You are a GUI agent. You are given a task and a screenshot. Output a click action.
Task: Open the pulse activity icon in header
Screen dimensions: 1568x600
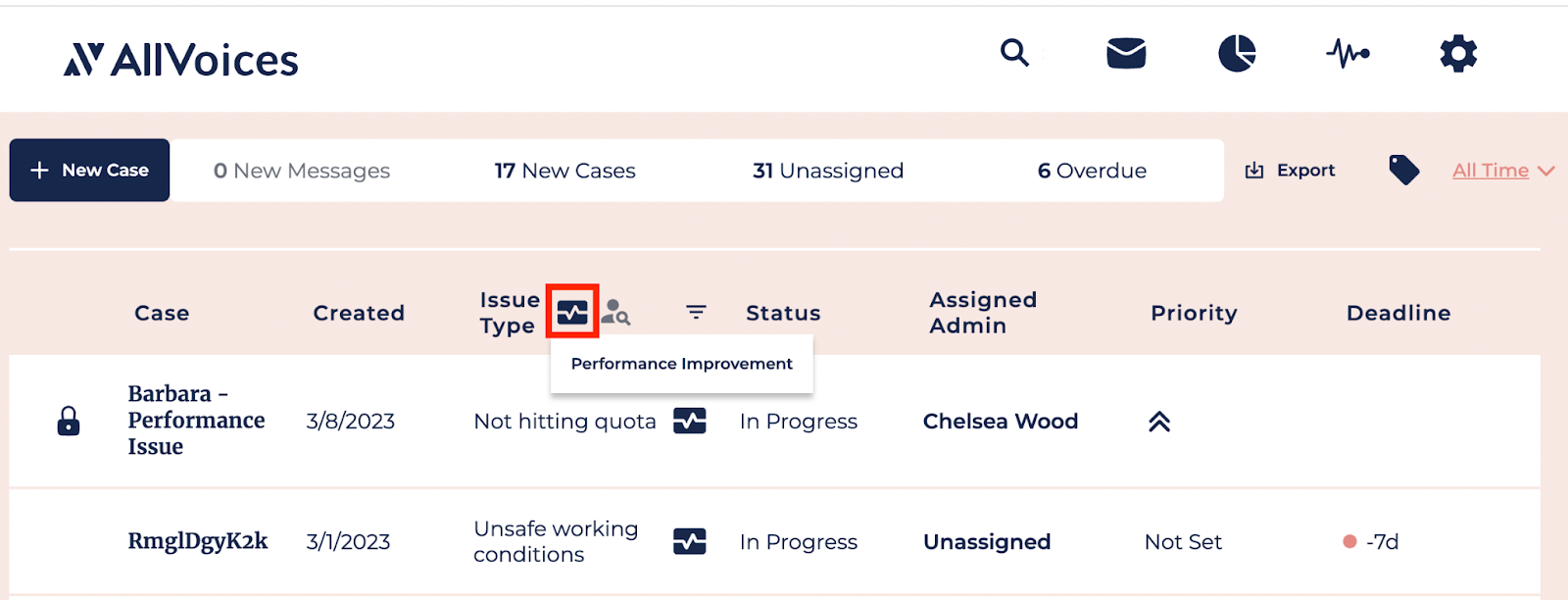(x=1347, y=53)
